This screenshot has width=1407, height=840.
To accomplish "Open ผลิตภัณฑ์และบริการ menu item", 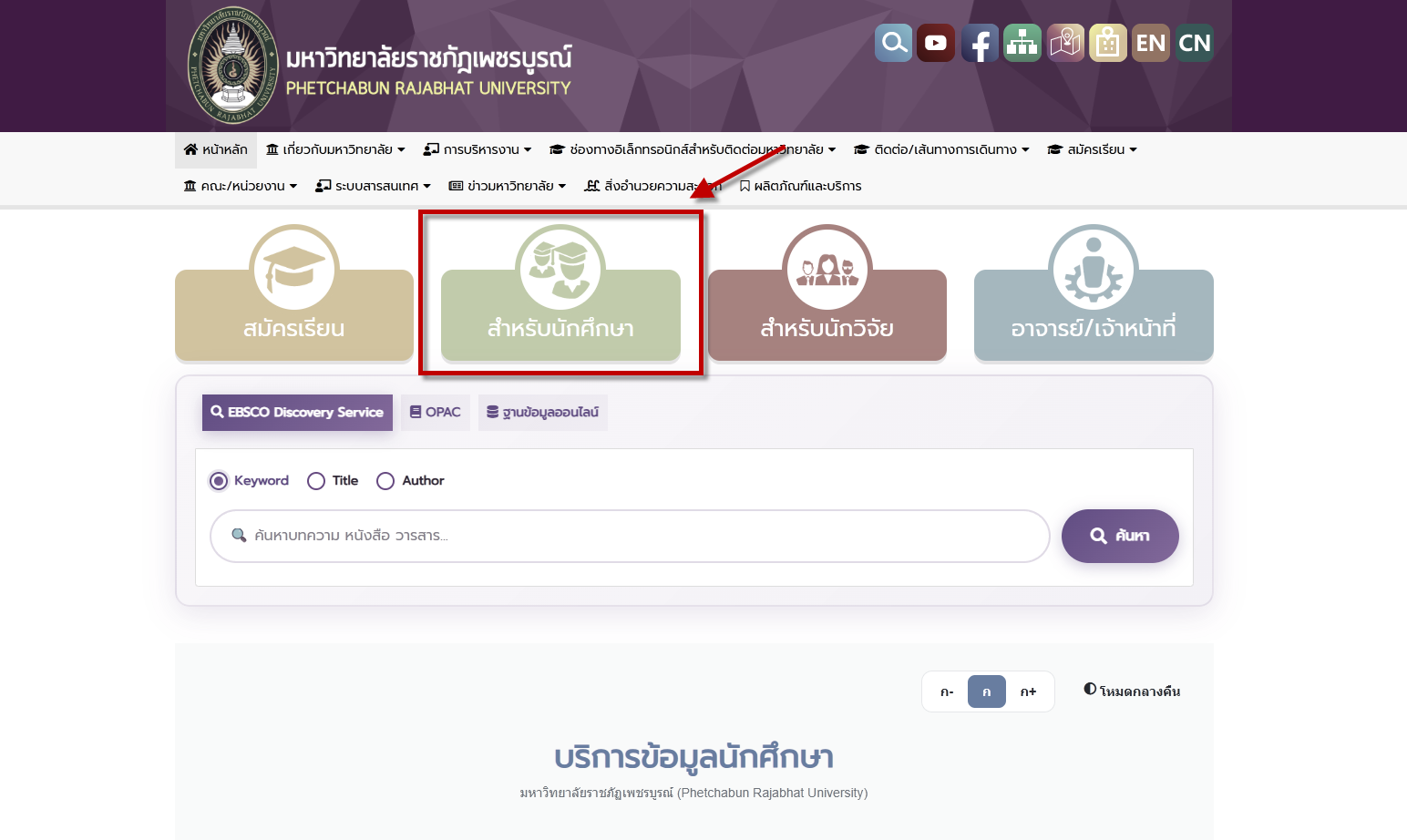I will tap(800, 186).
